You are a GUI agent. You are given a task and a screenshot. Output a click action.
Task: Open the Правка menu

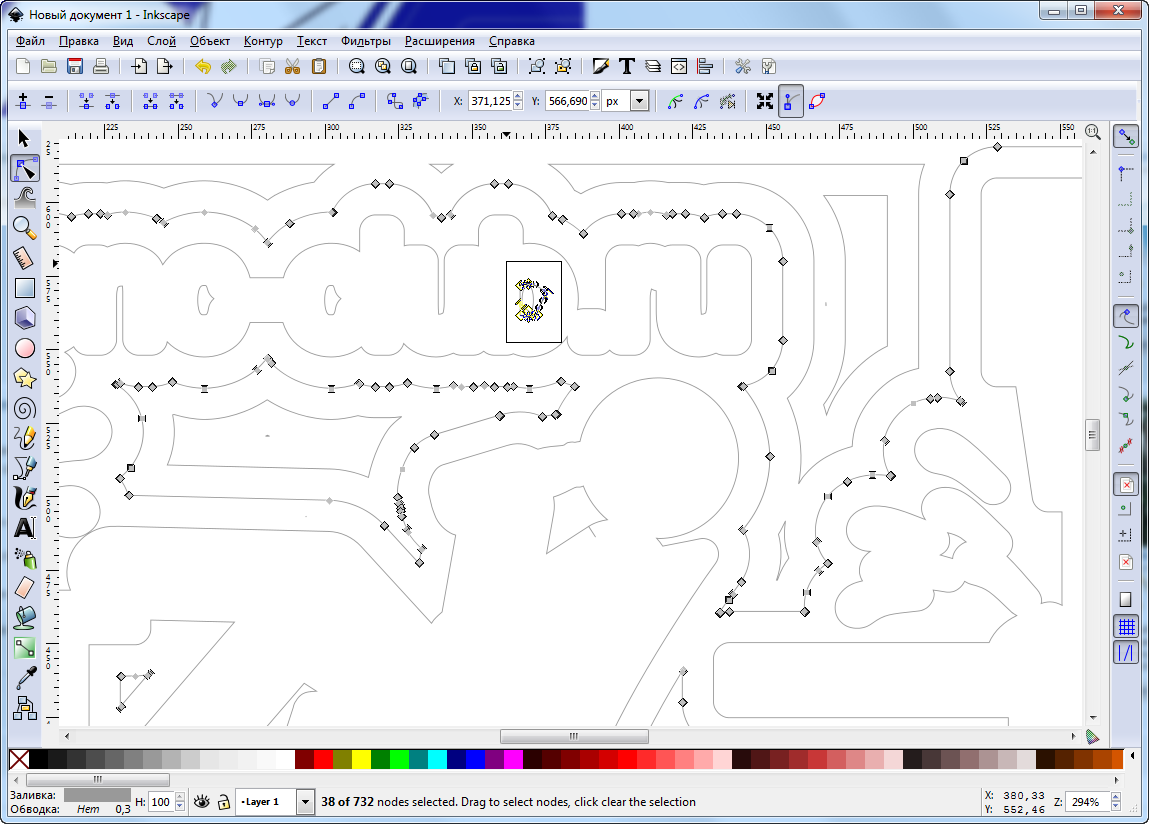click(x=78, y=41)
